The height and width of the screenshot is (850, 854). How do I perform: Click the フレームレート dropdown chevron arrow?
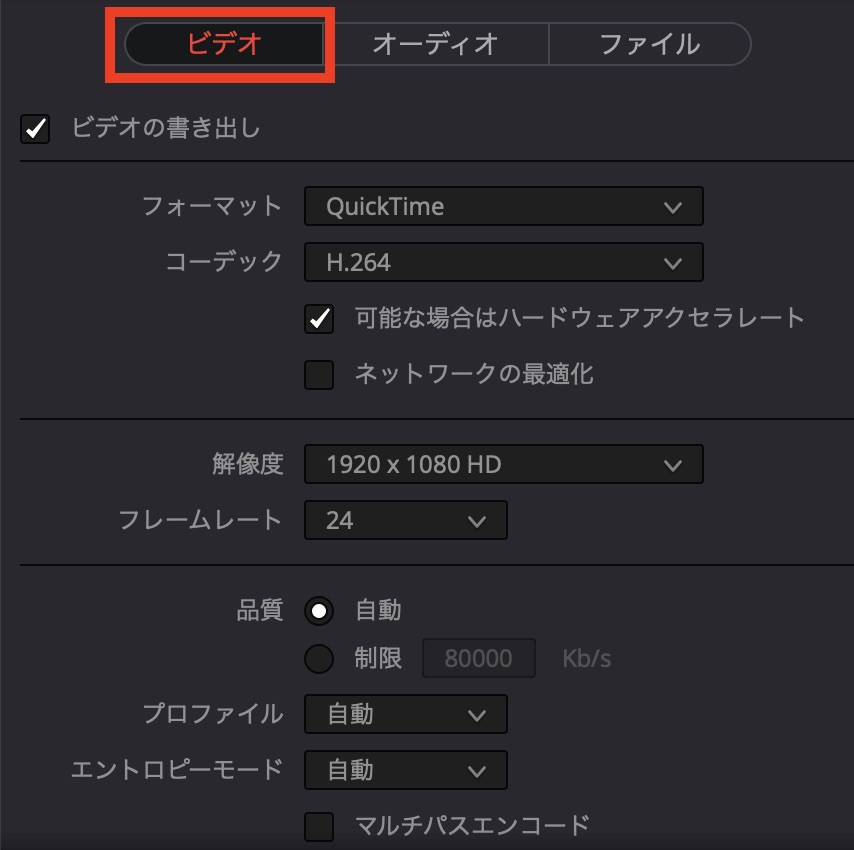pos(476,521)
